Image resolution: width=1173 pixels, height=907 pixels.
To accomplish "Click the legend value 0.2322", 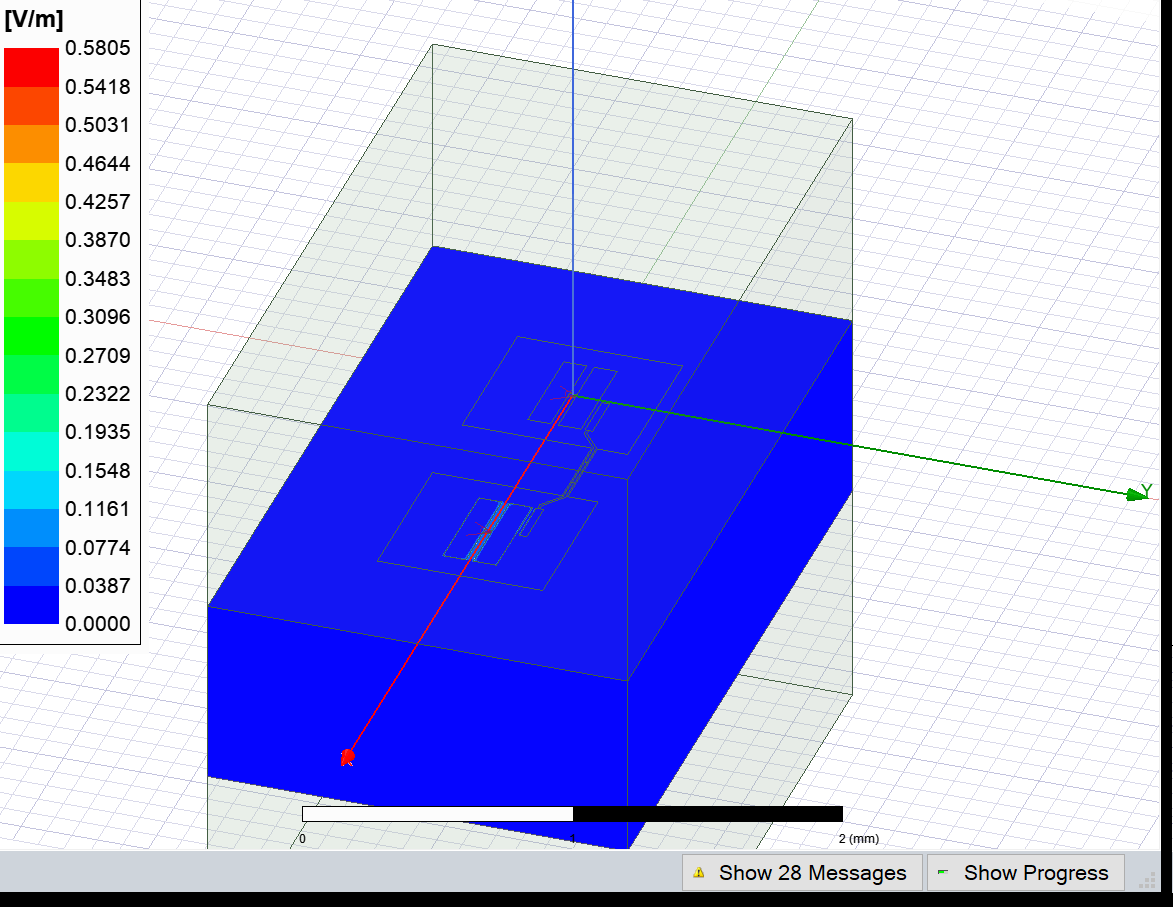I will [x=97, y=394].
